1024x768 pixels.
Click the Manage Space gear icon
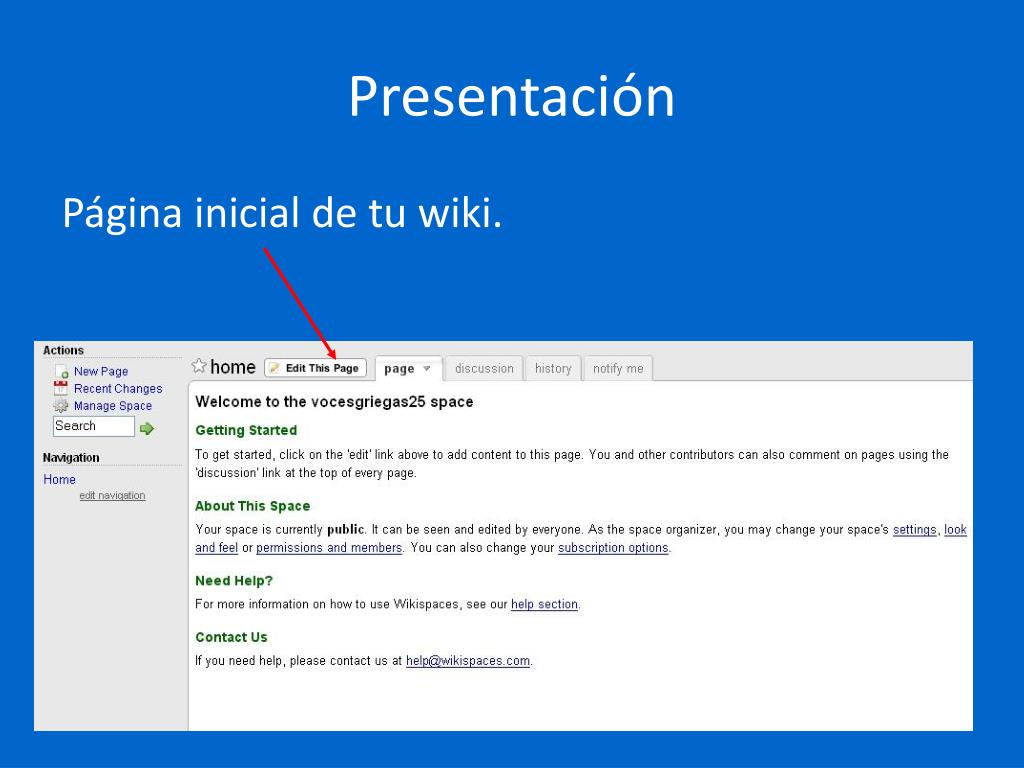(61, 406)
